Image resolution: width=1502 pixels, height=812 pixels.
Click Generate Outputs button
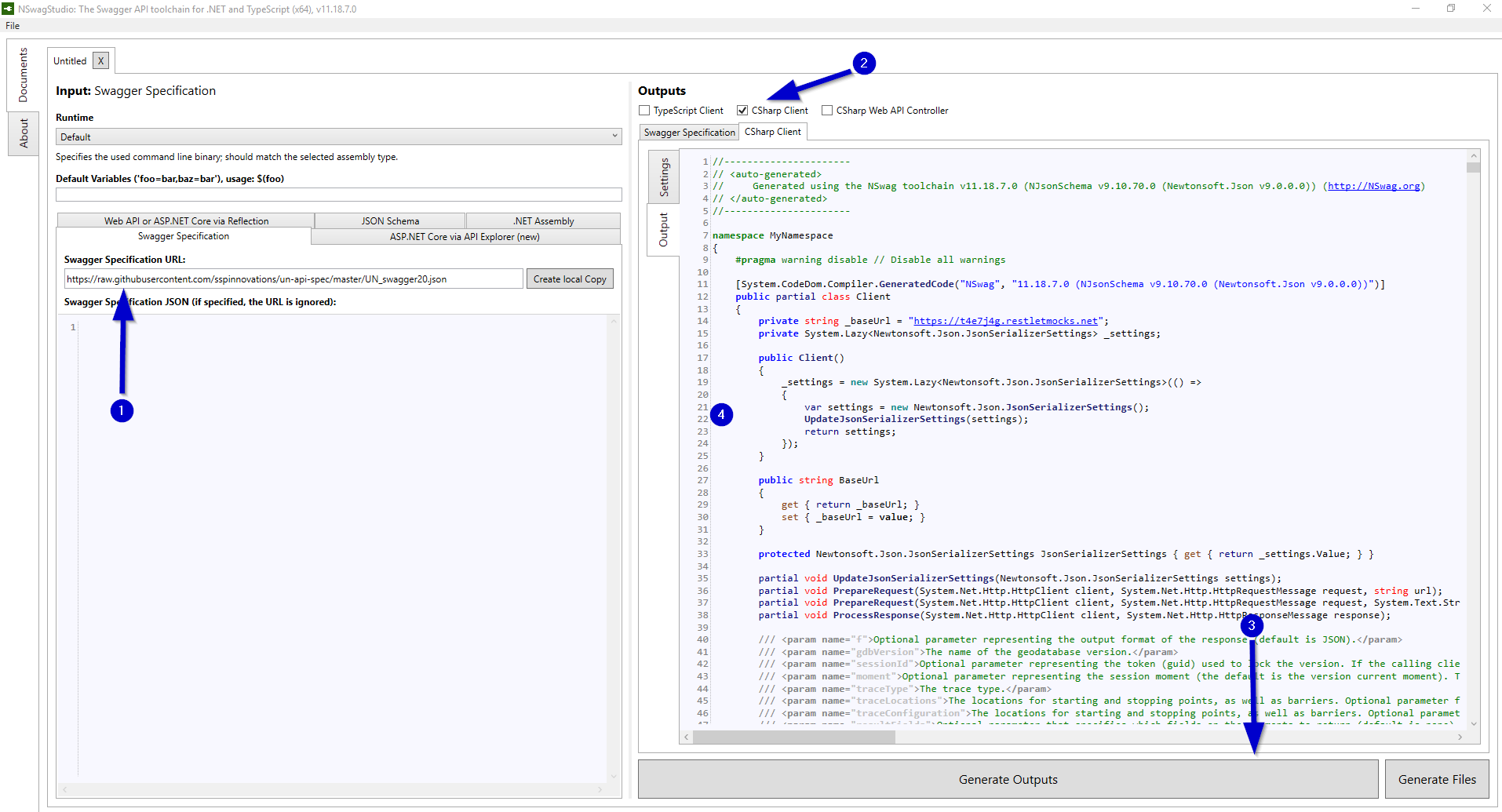(x=1008, y=779)
